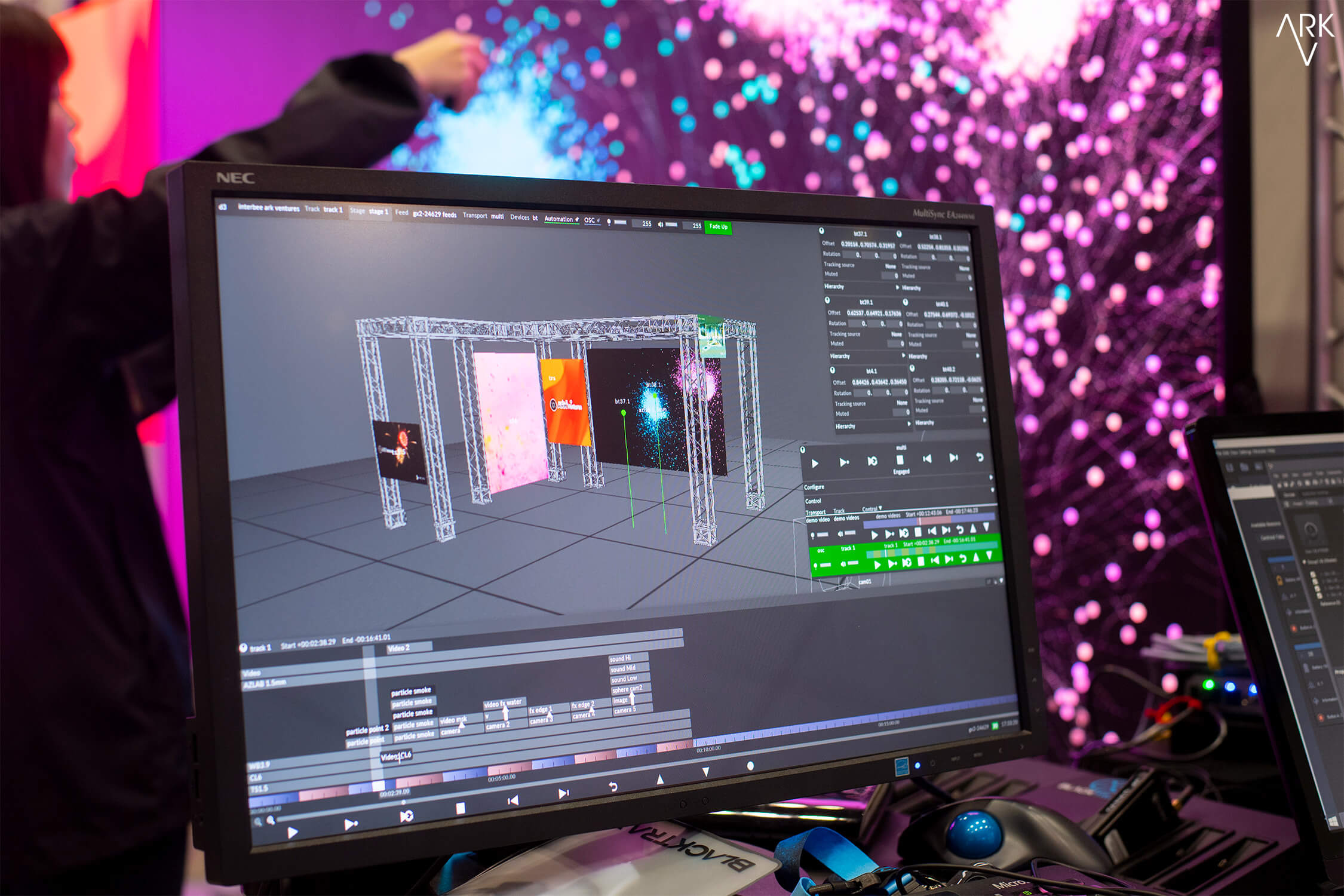The image size is (1344, 896).
Task: Click the OSC indicator in top bar
Action: [x=591, y=220]
